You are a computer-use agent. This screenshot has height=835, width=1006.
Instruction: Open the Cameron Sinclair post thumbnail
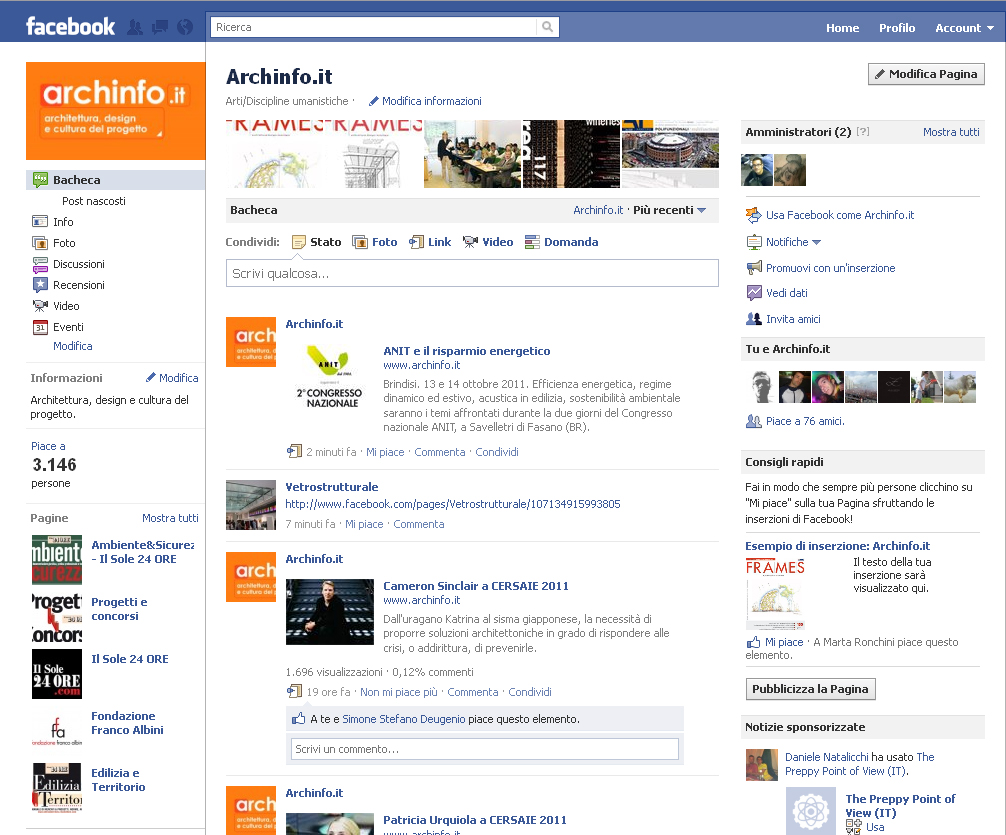330,612
